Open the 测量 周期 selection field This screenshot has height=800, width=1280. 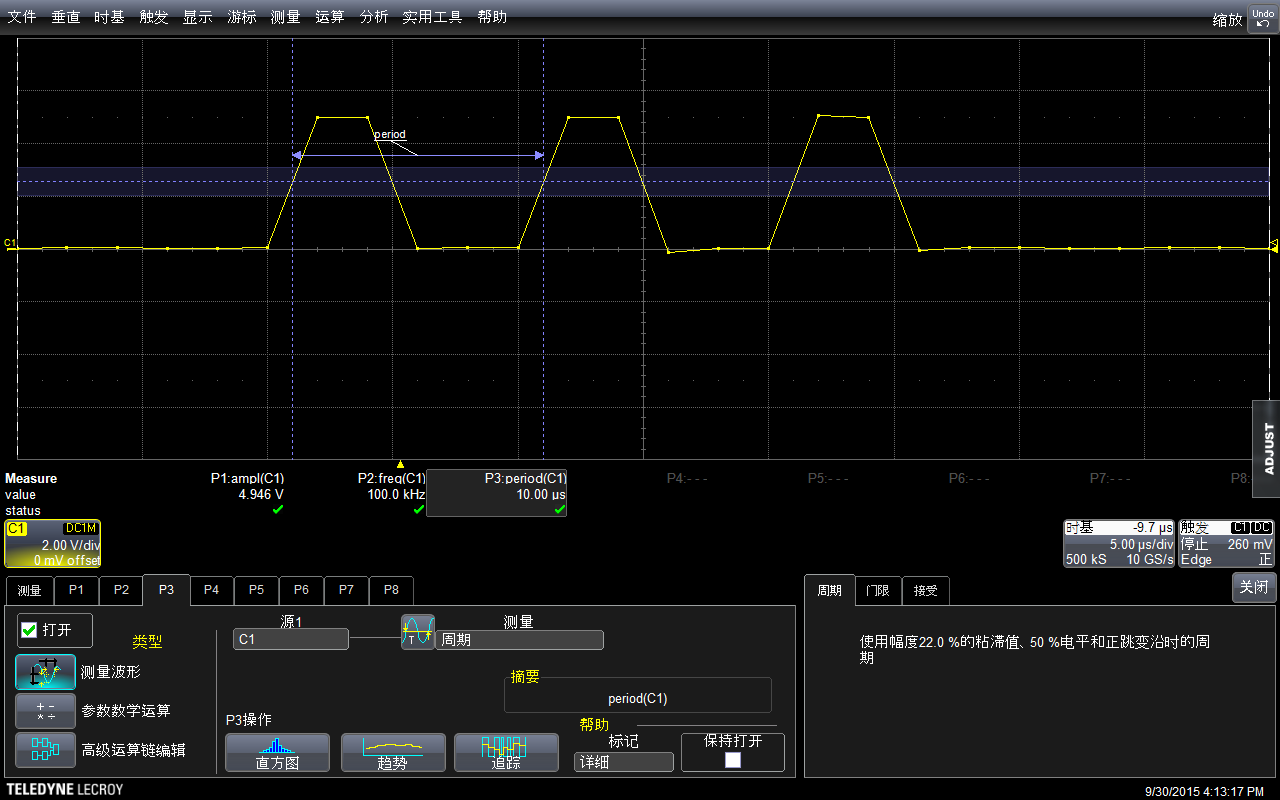(x=519, y=640)
